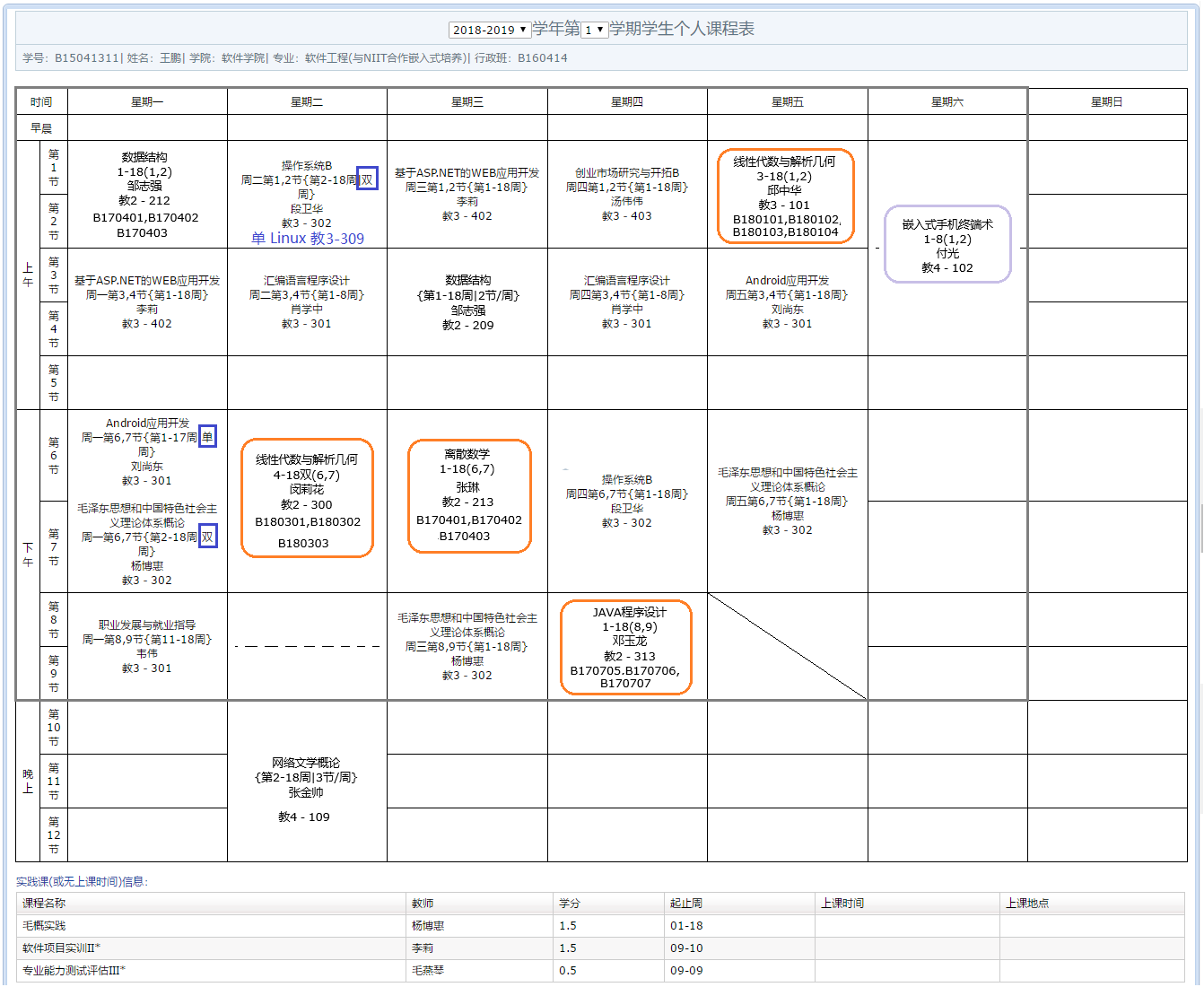Click the JAVA程序设计 Thursday entry

626,648
